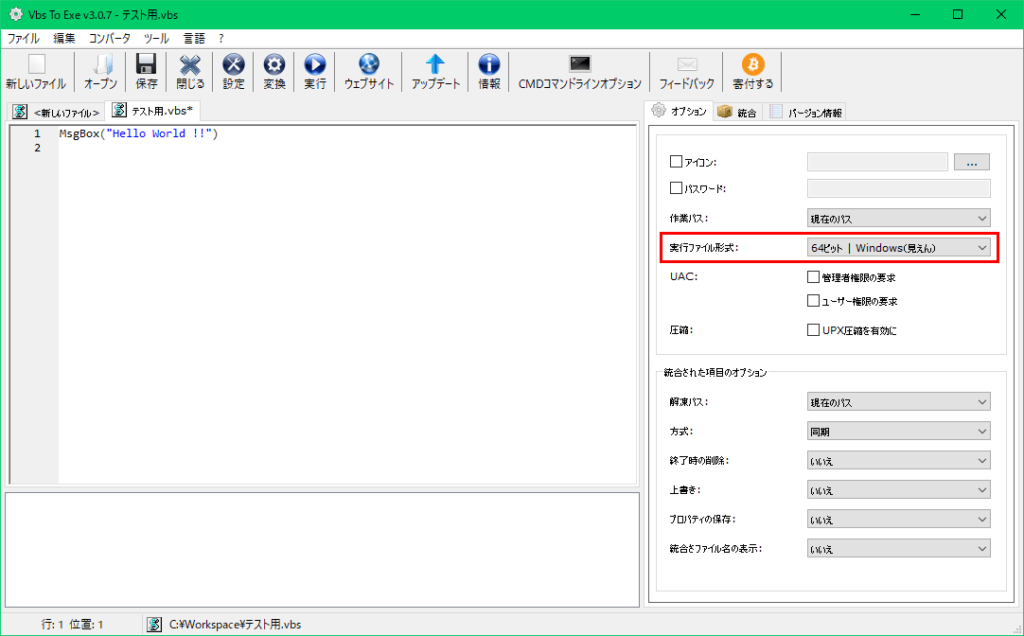Click the MsgBox code line in editor
This screenshot has height=636, width=1024.
pos(138,133)
